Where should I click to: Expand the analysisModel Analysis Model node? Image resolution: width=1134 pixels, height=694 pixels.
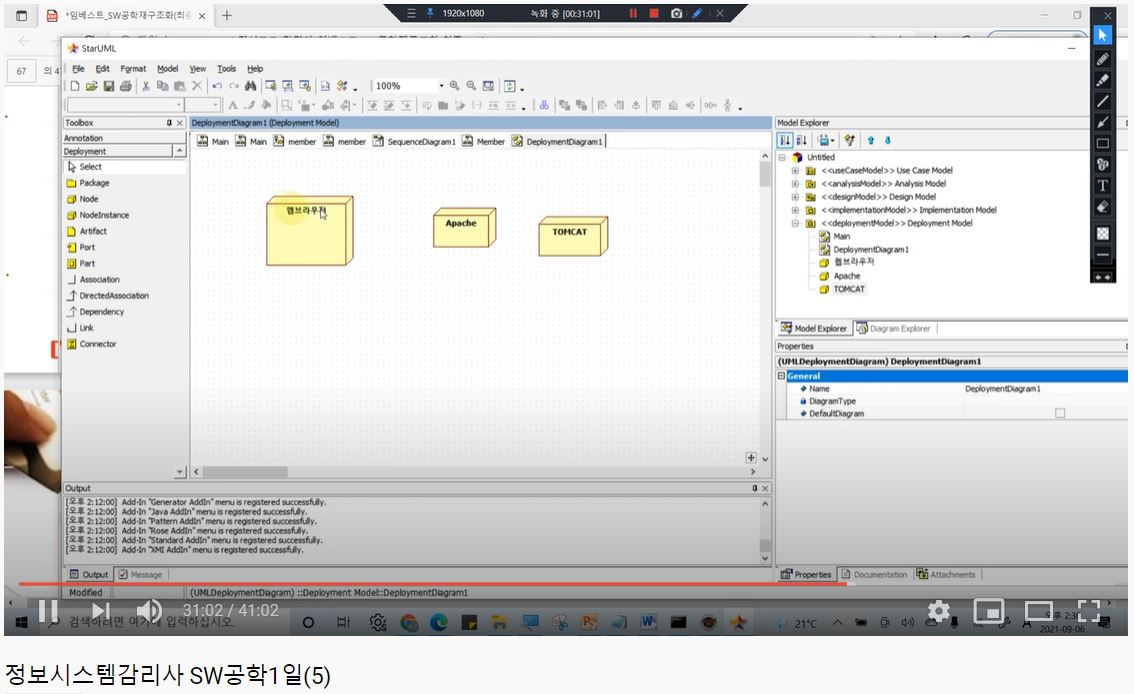point(796,184)
